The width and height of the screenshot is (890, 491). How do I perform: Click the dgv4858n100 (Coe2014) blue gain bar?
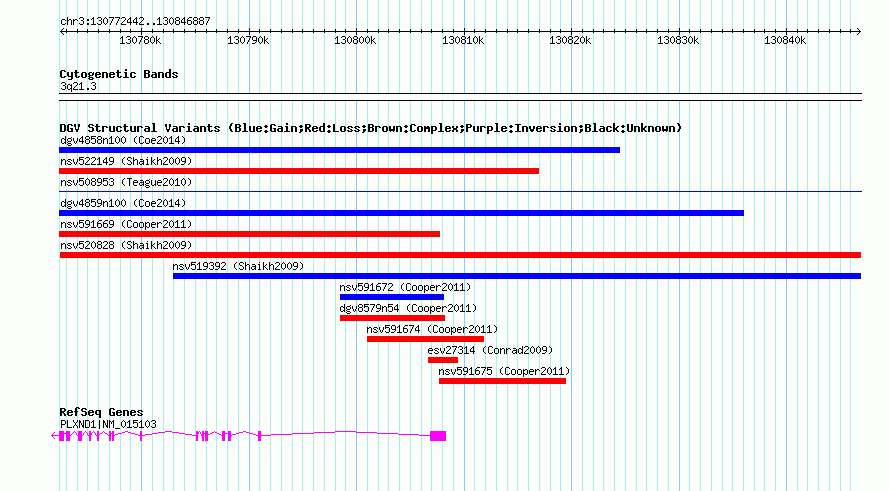(x=339, y=150)
